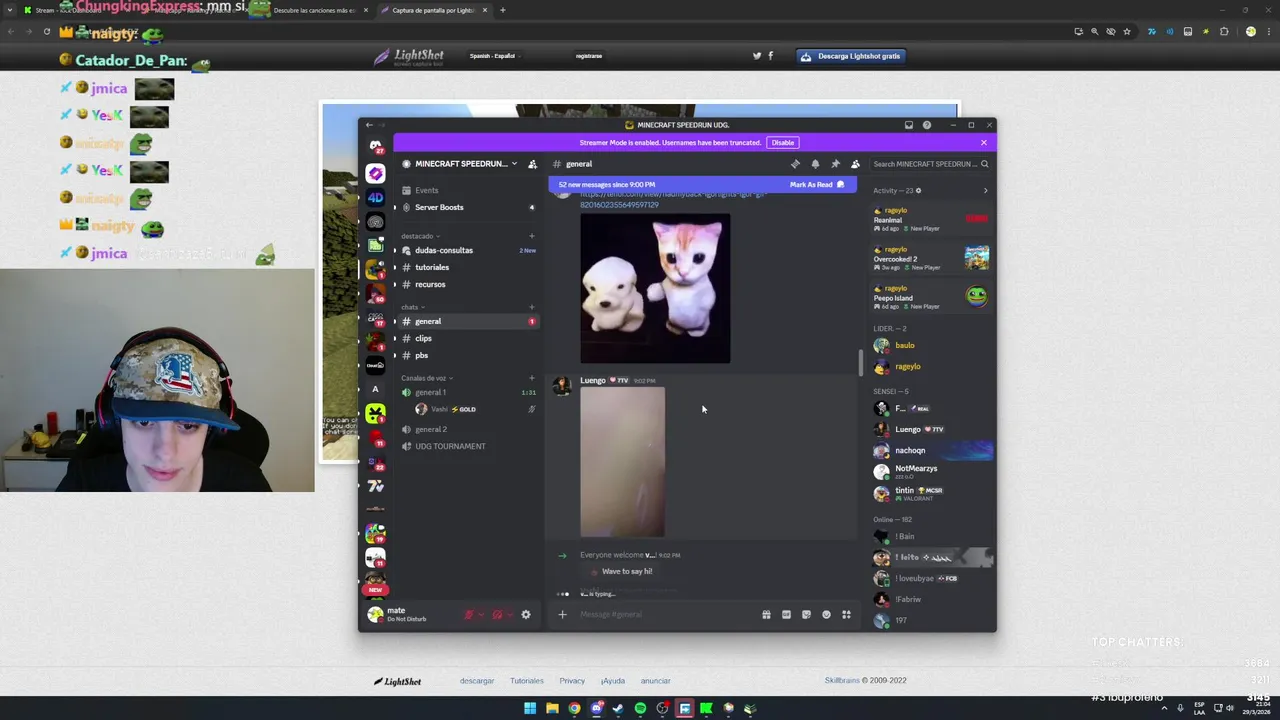The image size is (1280, 720).
Task: Open UDG TOURNAMENT channel
Action: [x=468, y=446]
